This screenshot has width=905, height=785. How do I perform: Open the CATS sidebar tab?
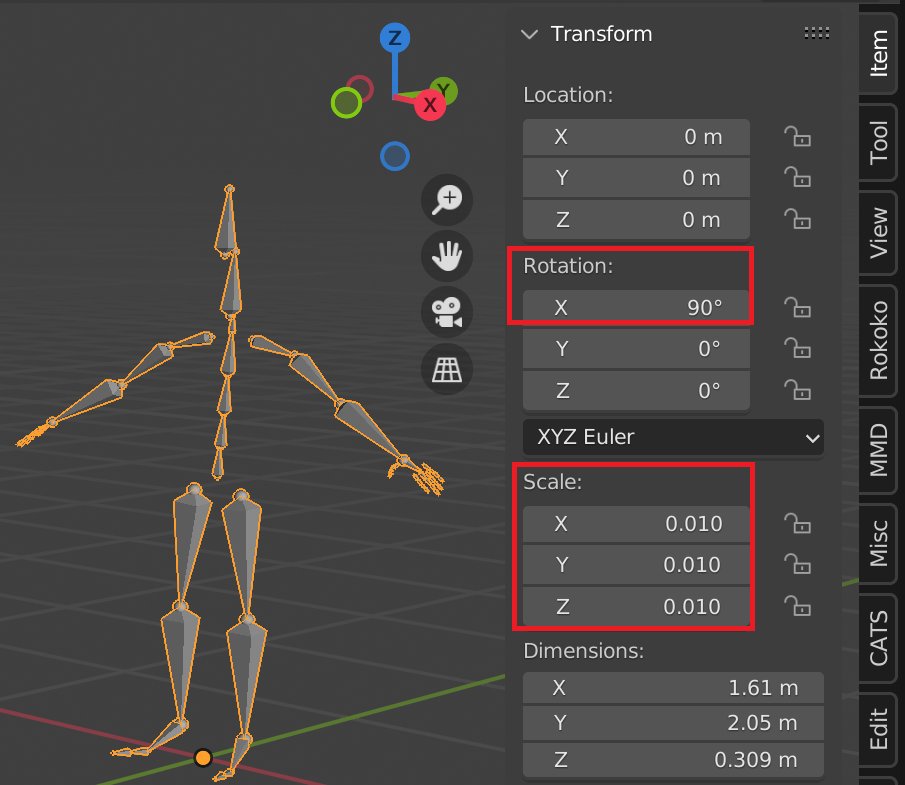(878, 638)
